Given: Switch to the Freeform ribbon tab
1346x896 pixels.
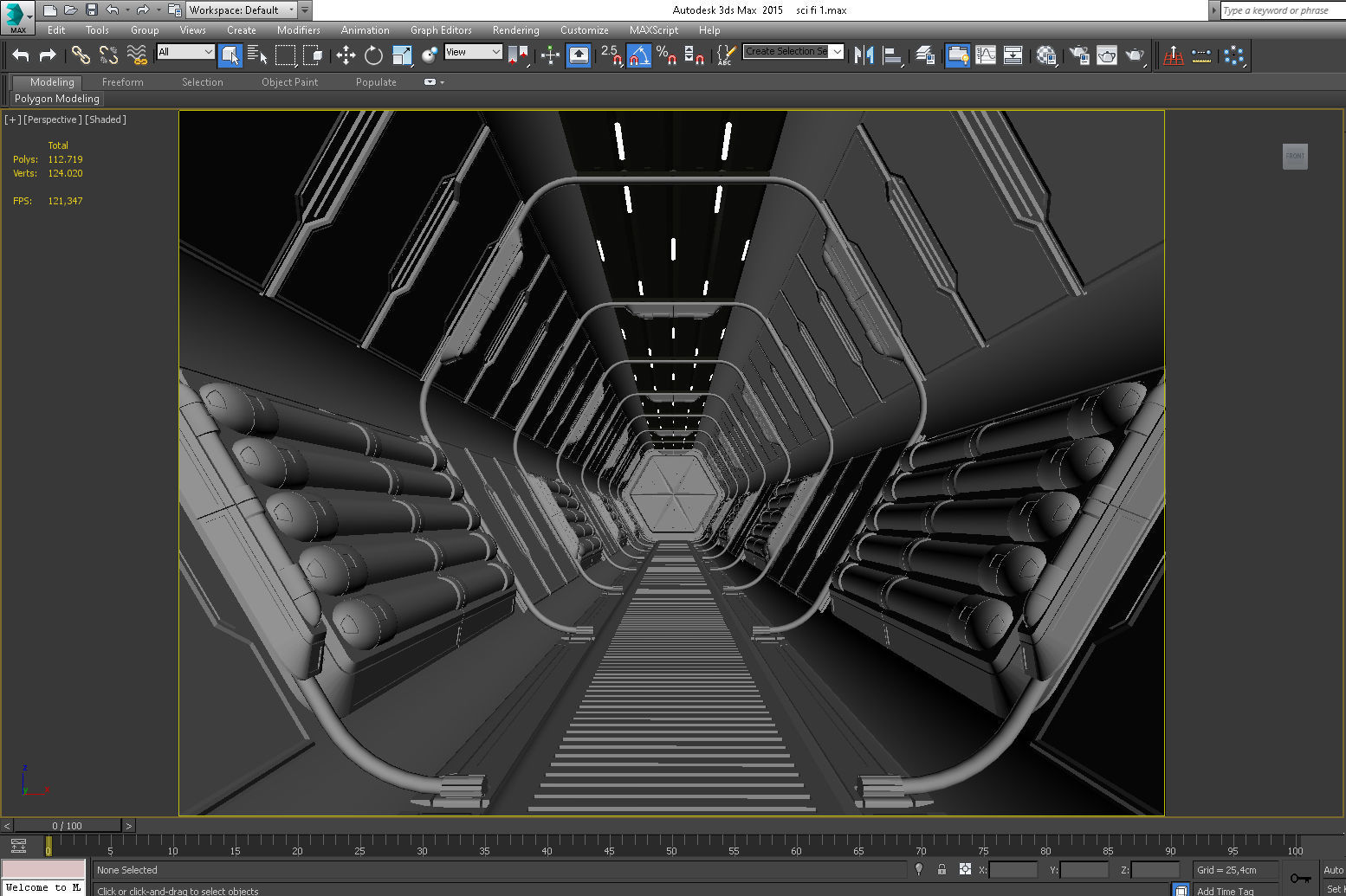Looking at the screenshot, I should pyautogui.click(x=122, y=82).
